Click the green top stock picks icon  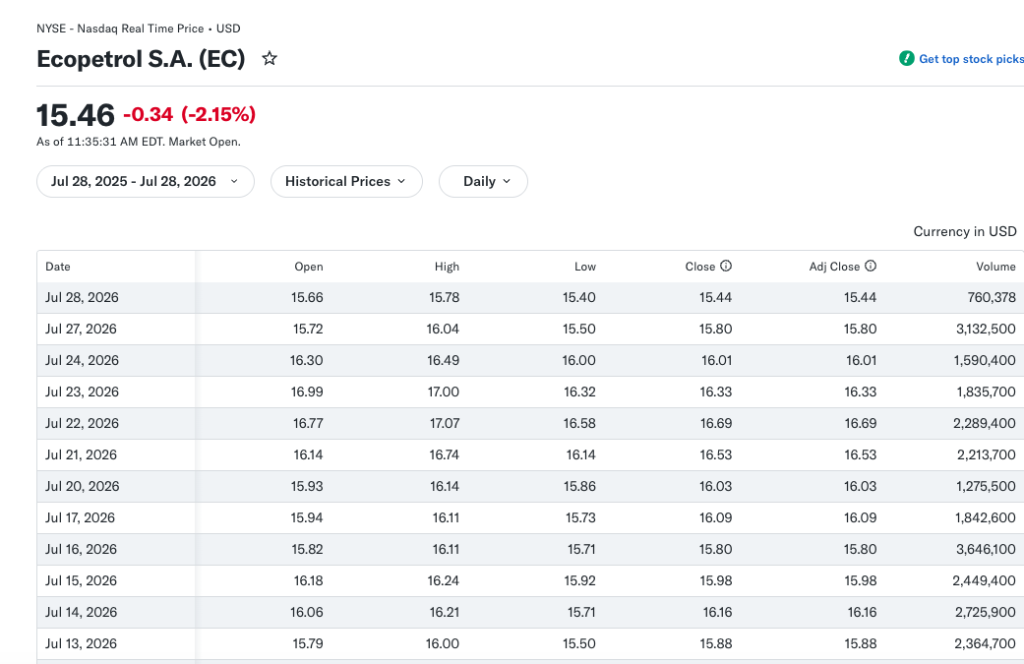(906, 59)
